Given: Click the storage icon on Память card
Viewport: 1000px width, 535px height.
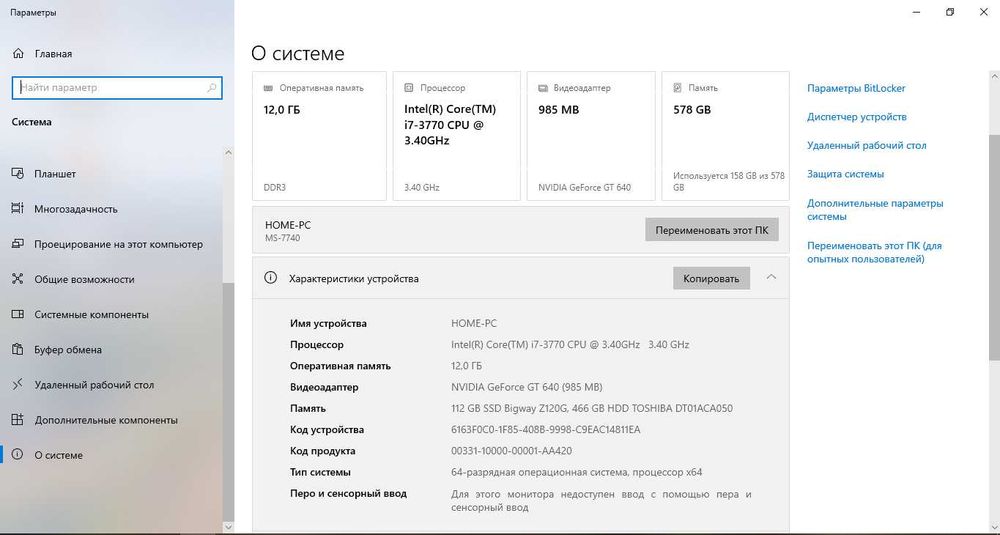Looking at the screenshot, I should click(x=677, y=88).
